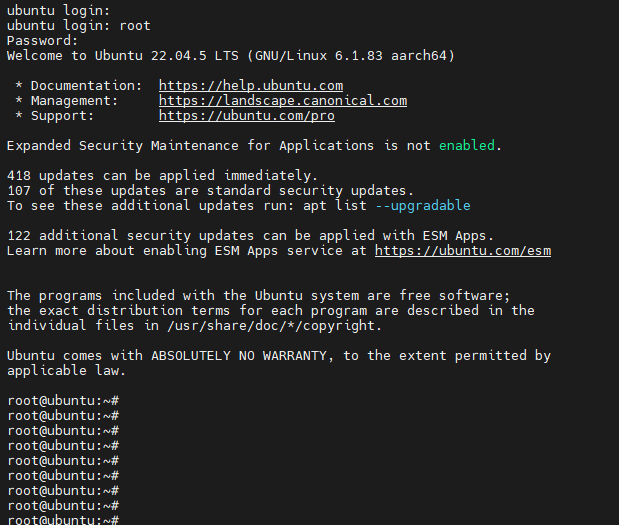619x525 pixels.
Task: Click the "* Documentation:" label
Action: tap(78, 86)
